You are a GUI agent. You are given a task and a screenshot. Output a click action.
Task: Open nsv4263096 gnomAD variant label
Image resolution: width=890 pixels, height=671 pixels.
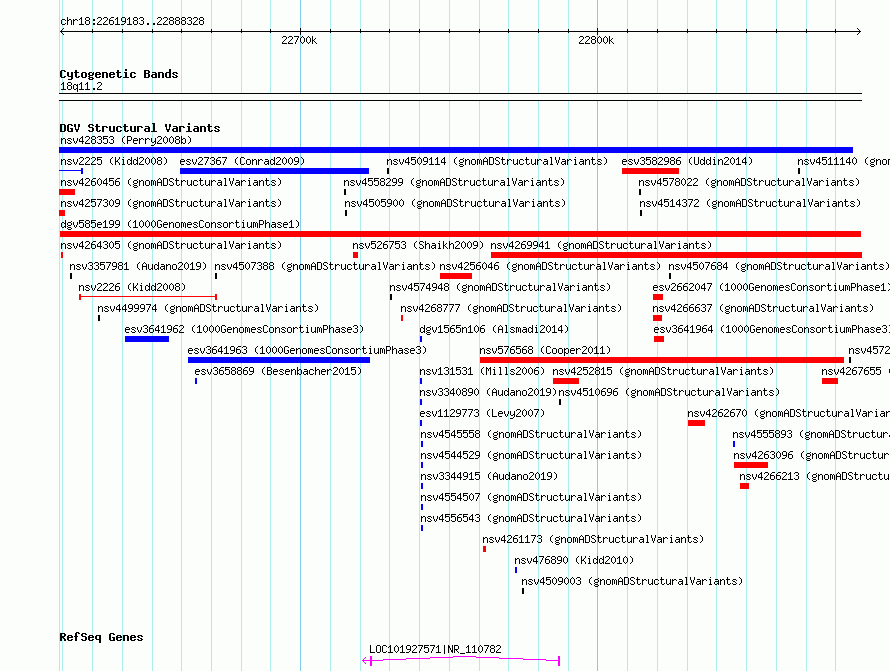(x=812, y=455)
